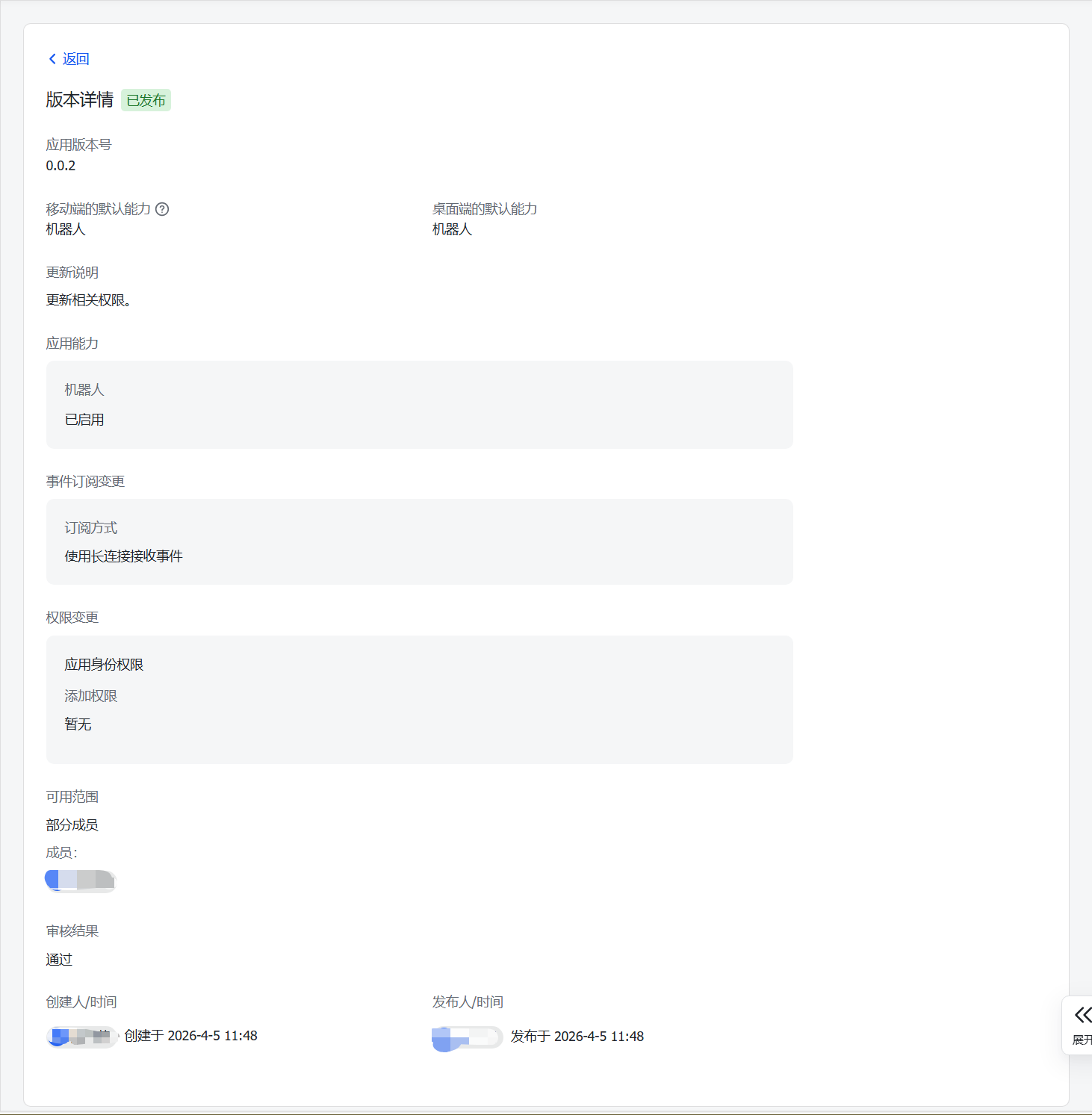Select the version number 0.0.2
This screenshot has height=1115, width=1092.
tap(61, 166)
